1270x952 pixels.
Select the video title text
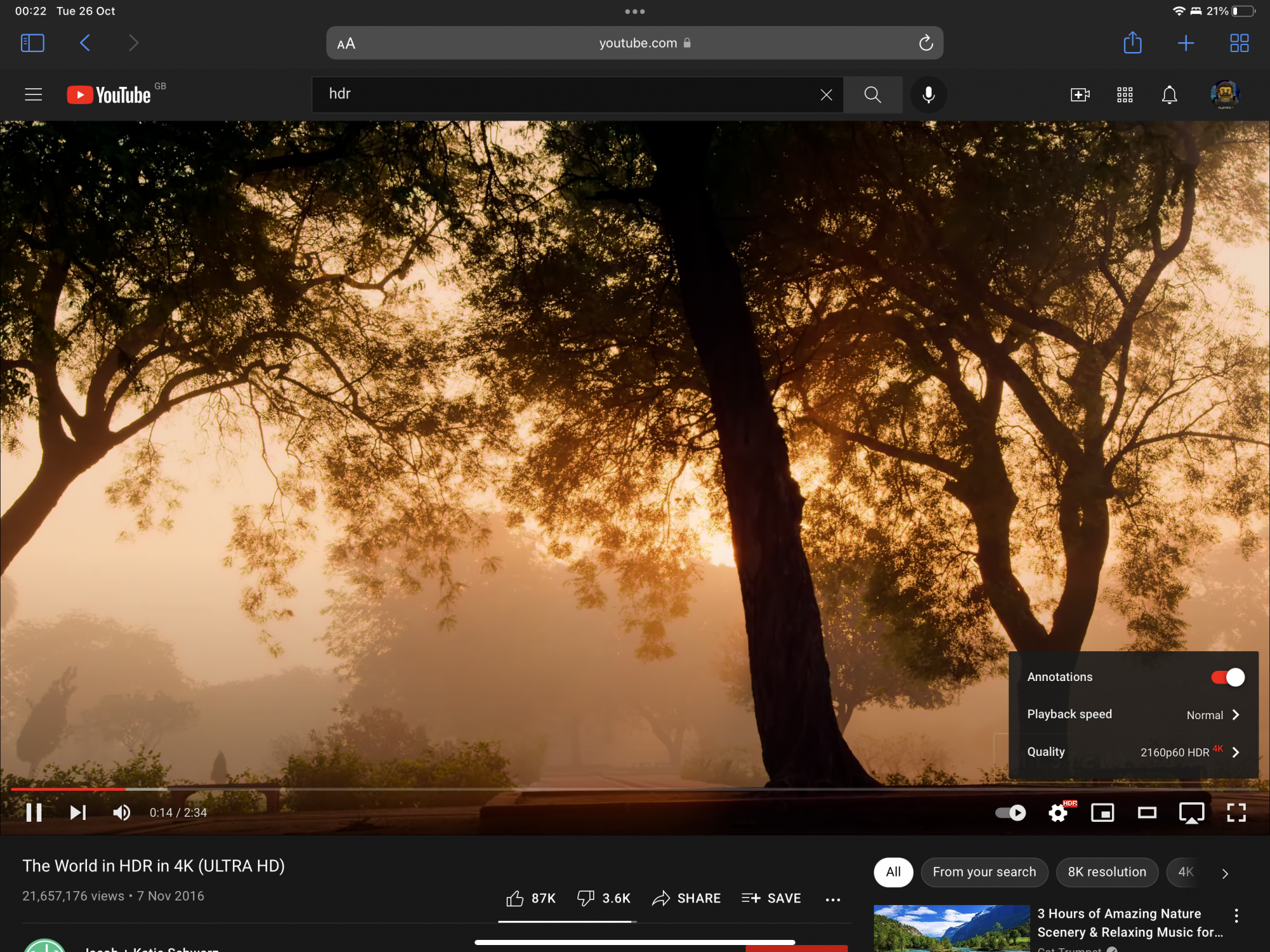coord(154,866)
